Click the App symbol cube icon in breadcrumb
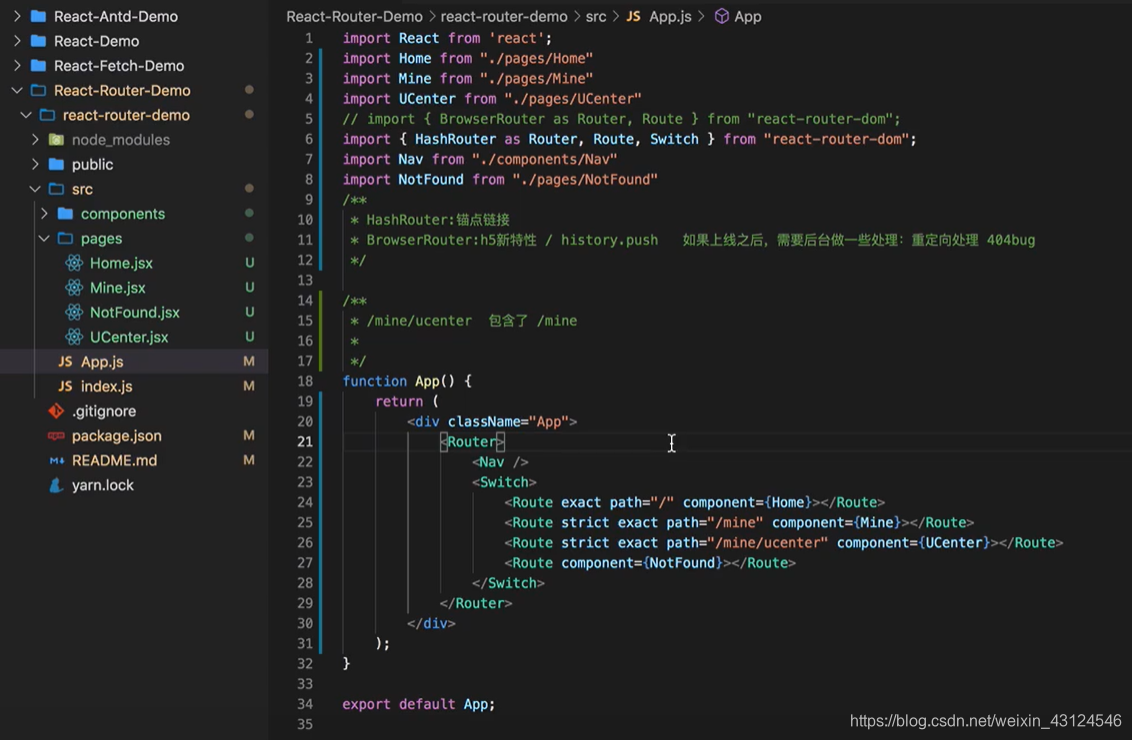The image size is (1132, 740). coord(721,16)
